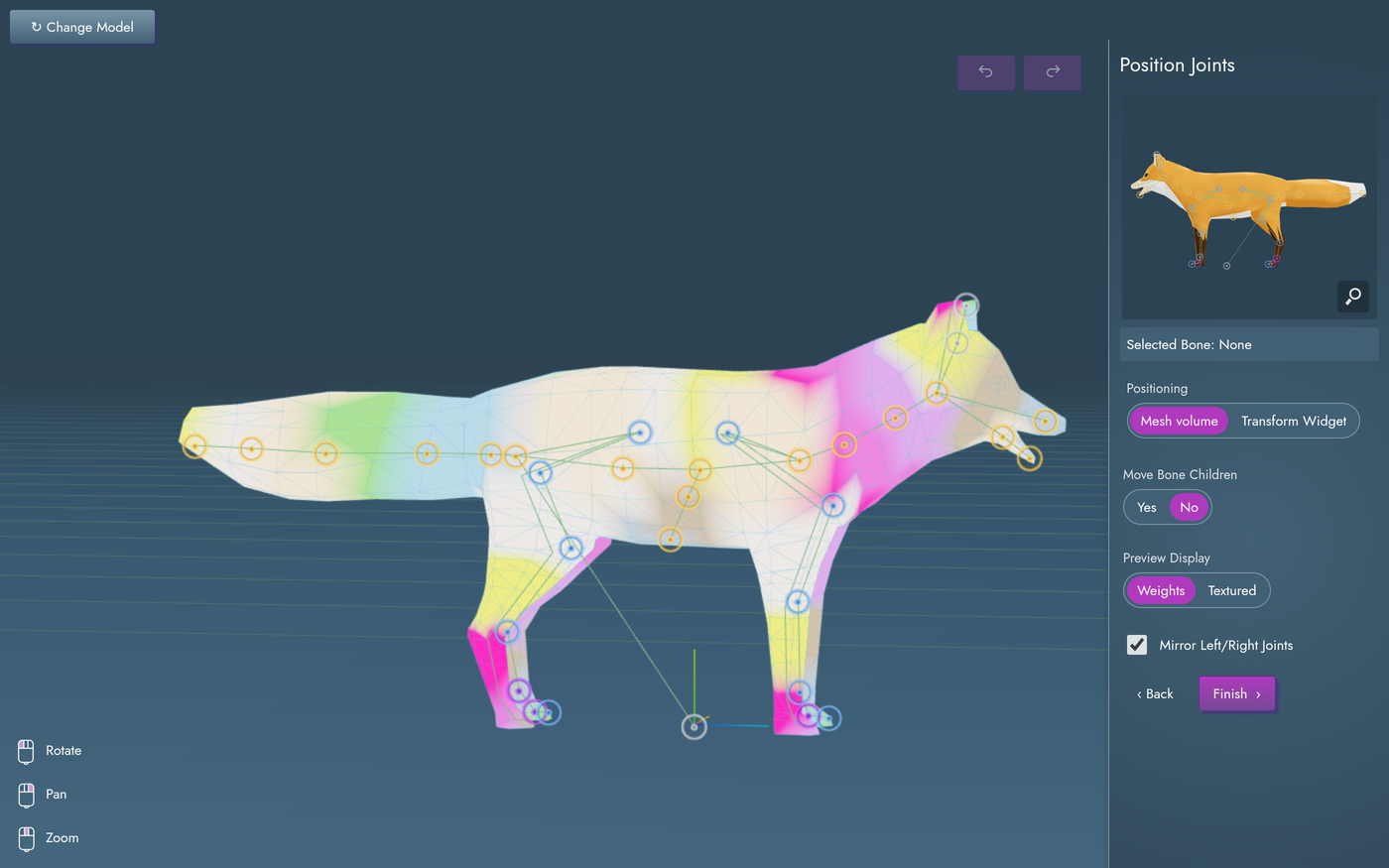
Task: Select the tail tip joint marker
Action: (194, 446)
